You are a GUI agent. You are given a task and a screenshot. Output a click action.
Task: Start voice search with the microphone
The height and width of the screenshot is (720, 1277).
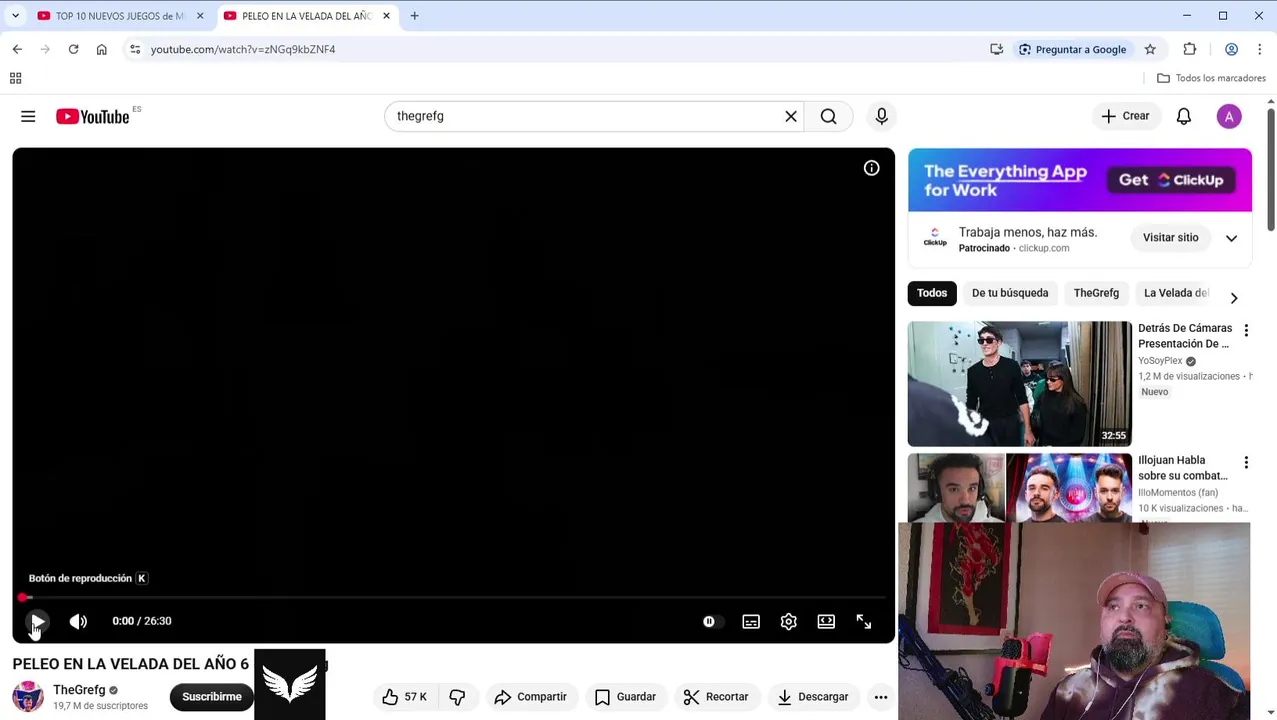pyautogui.click(x=881, y=116)
